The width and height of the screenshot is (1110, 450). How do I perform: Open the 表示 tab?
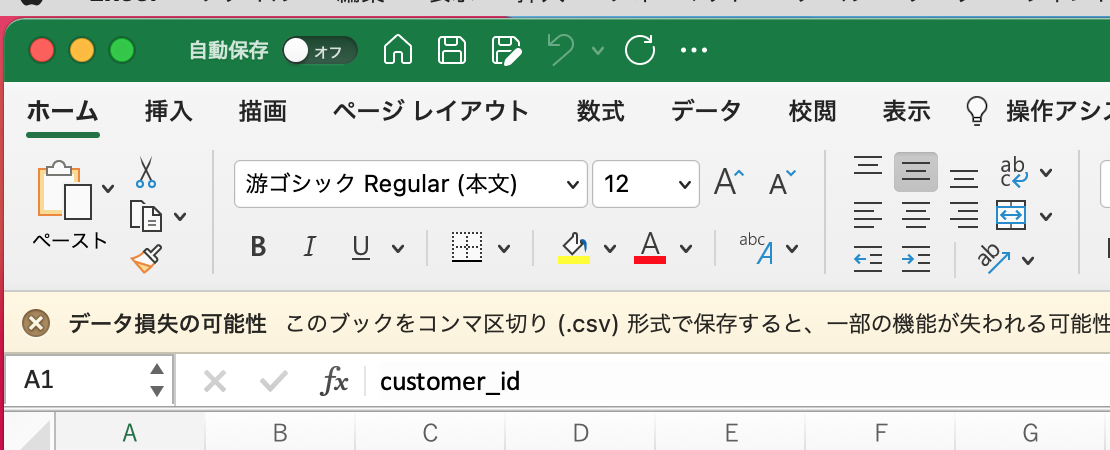[x=906, y=111]
